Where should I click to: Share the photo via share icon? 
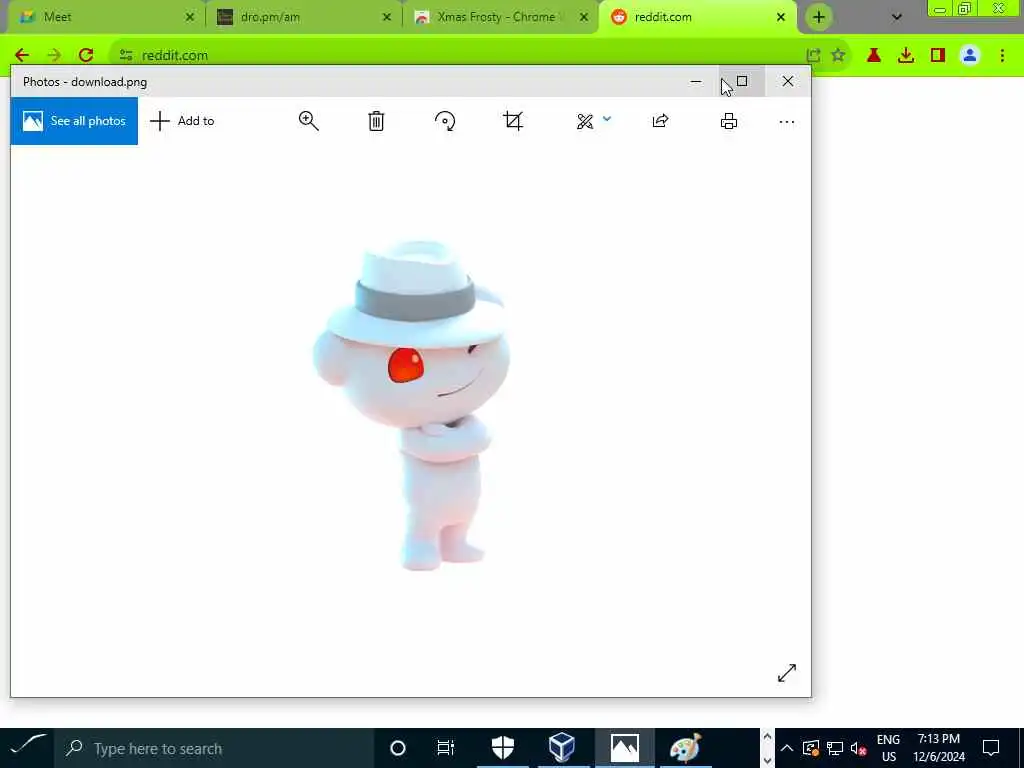coord(660,121)
